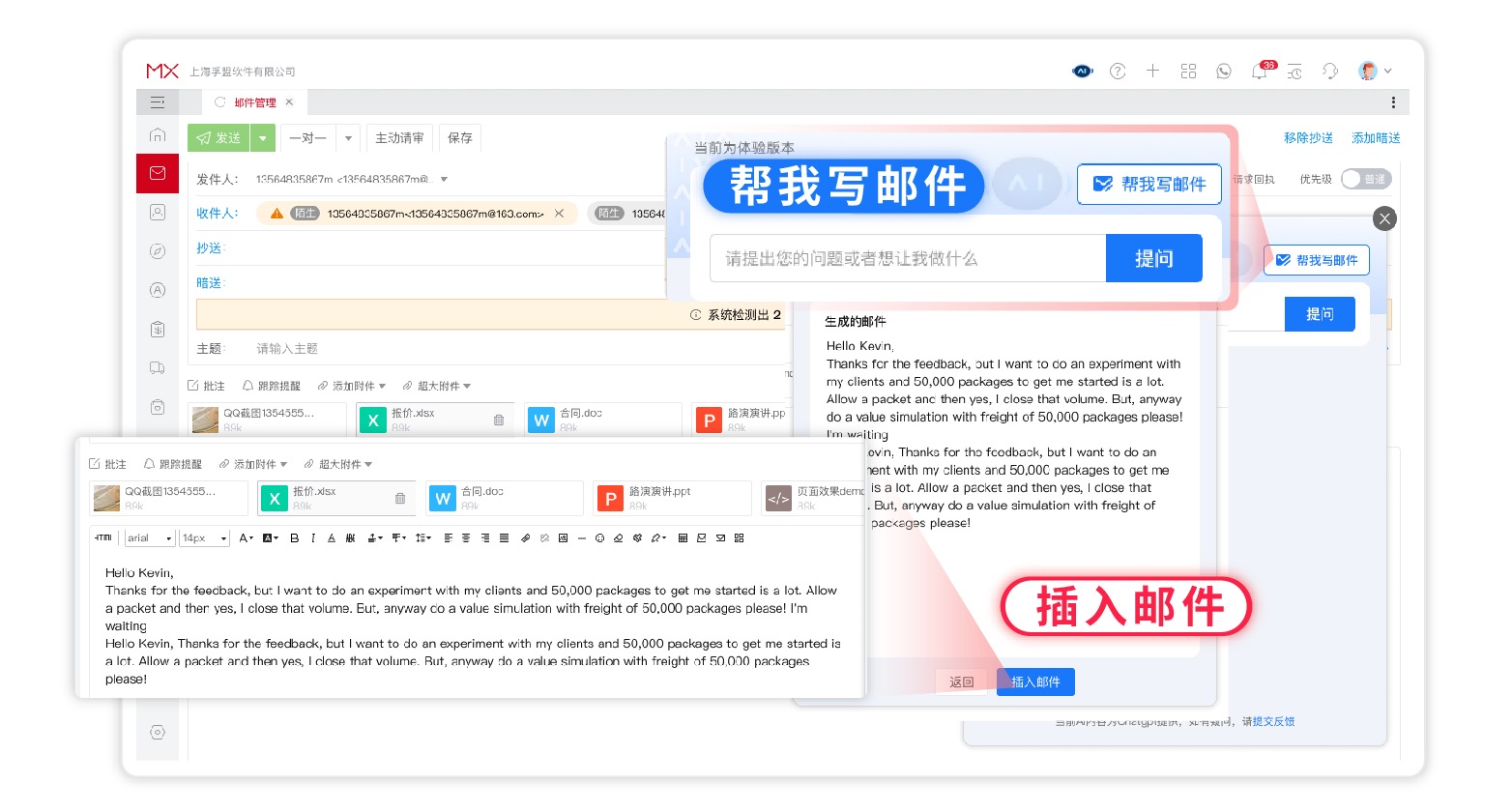Click the 插入邮件 button
This screenshot has height=812, width=1512.
pos(1034,681)
